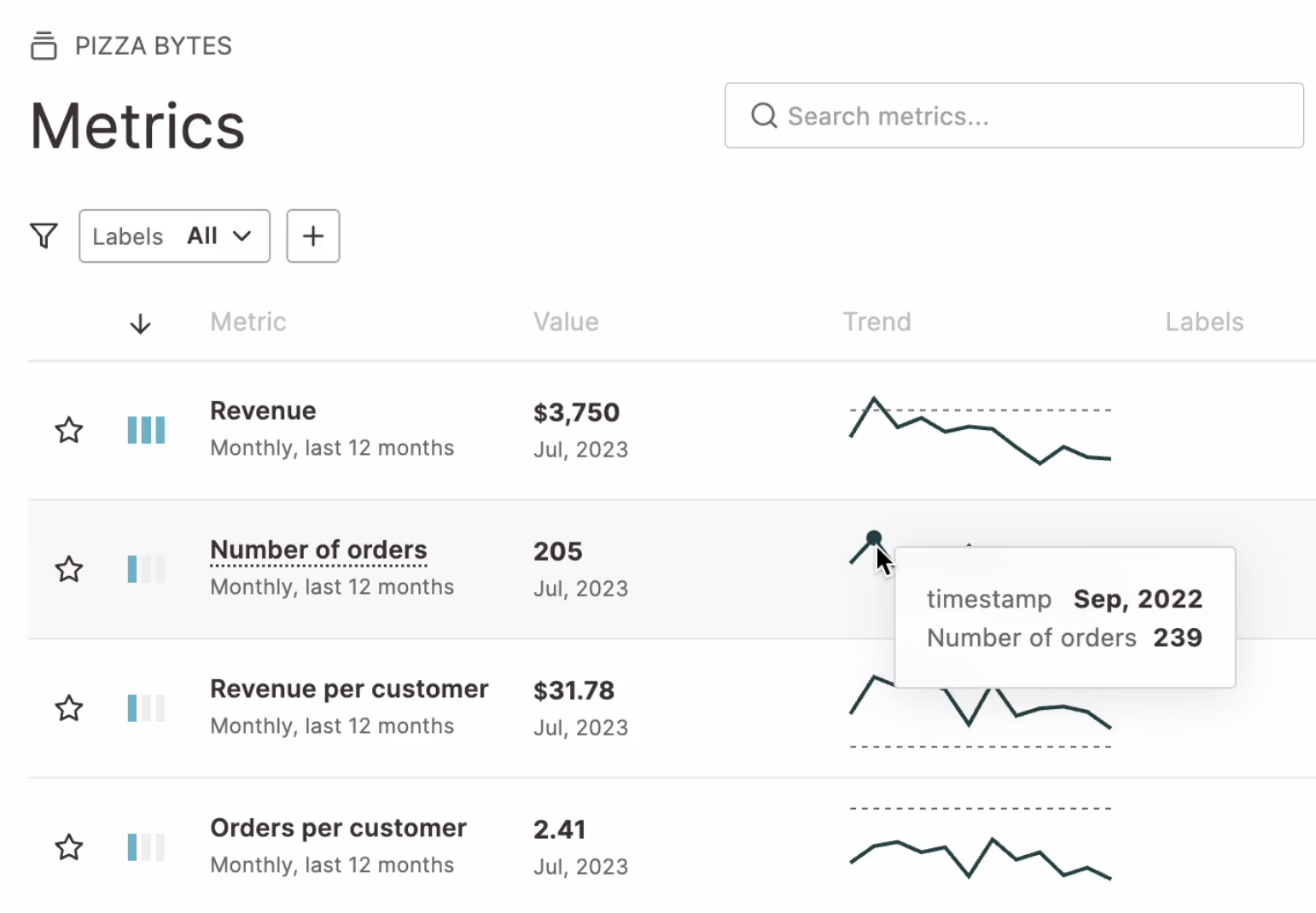Viewport: 1316px width, 913px height.
Task: Click the Orders per customer bars icon
Action: [146, 847]
